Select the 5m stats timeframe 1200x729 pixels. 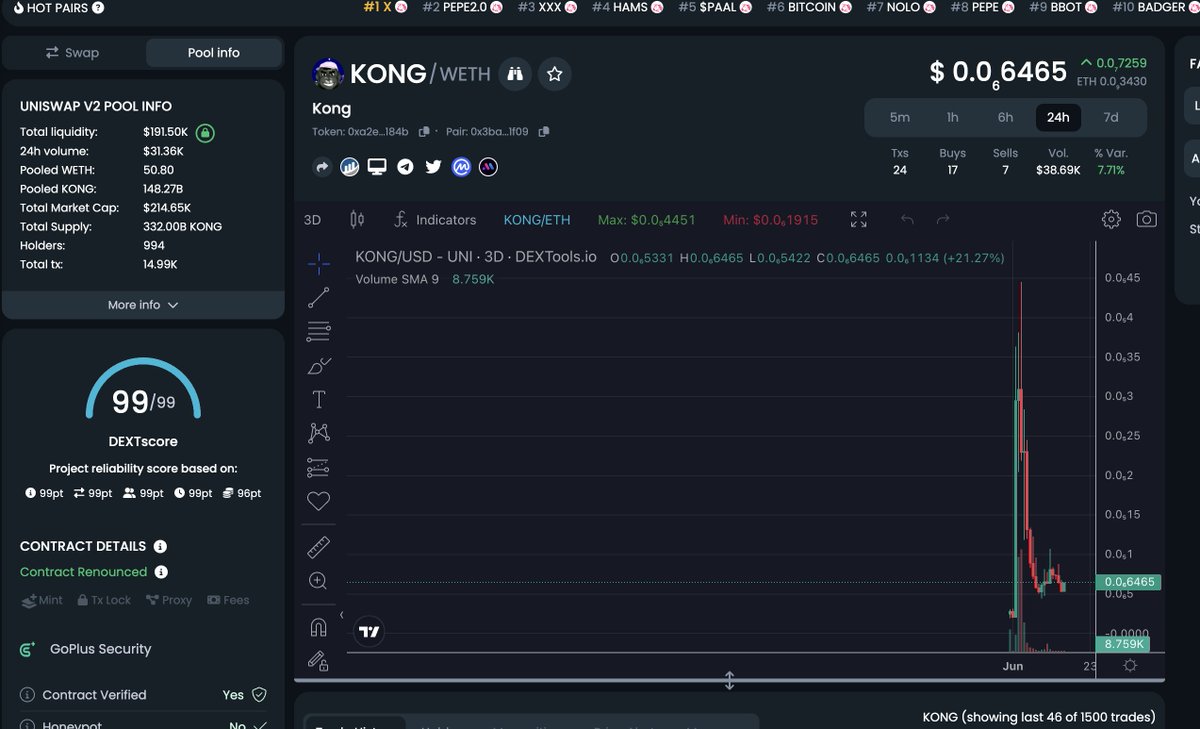900,117
